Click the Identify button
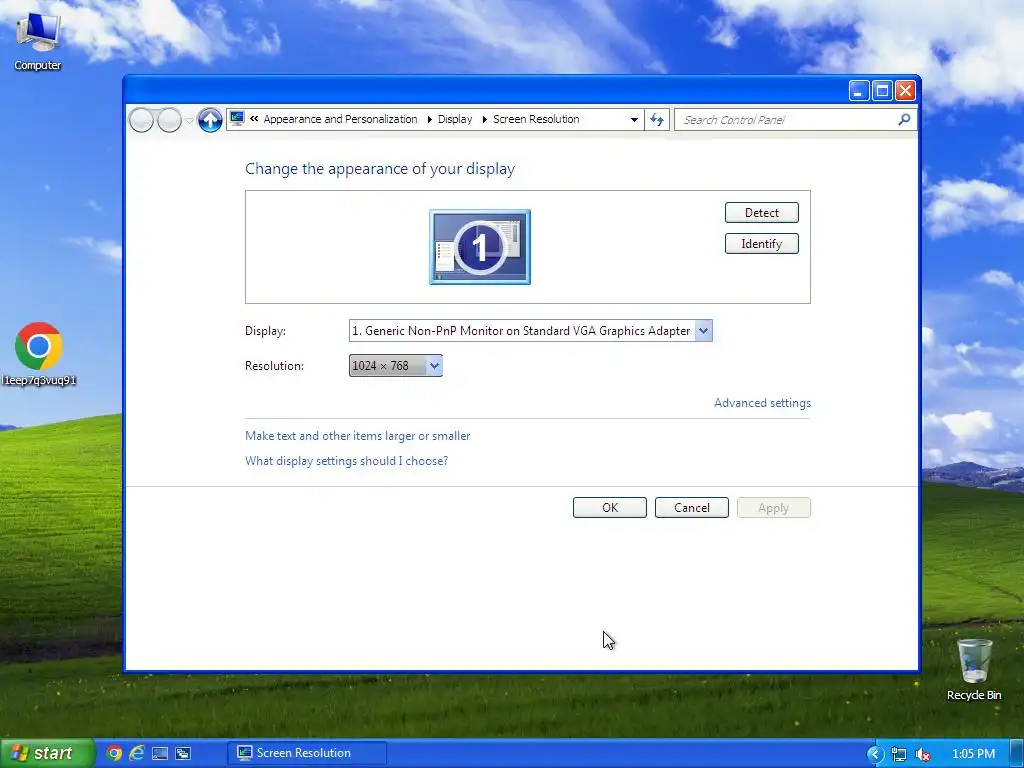The height and width of the screenshot is (768, 1024). coord(761,244)
